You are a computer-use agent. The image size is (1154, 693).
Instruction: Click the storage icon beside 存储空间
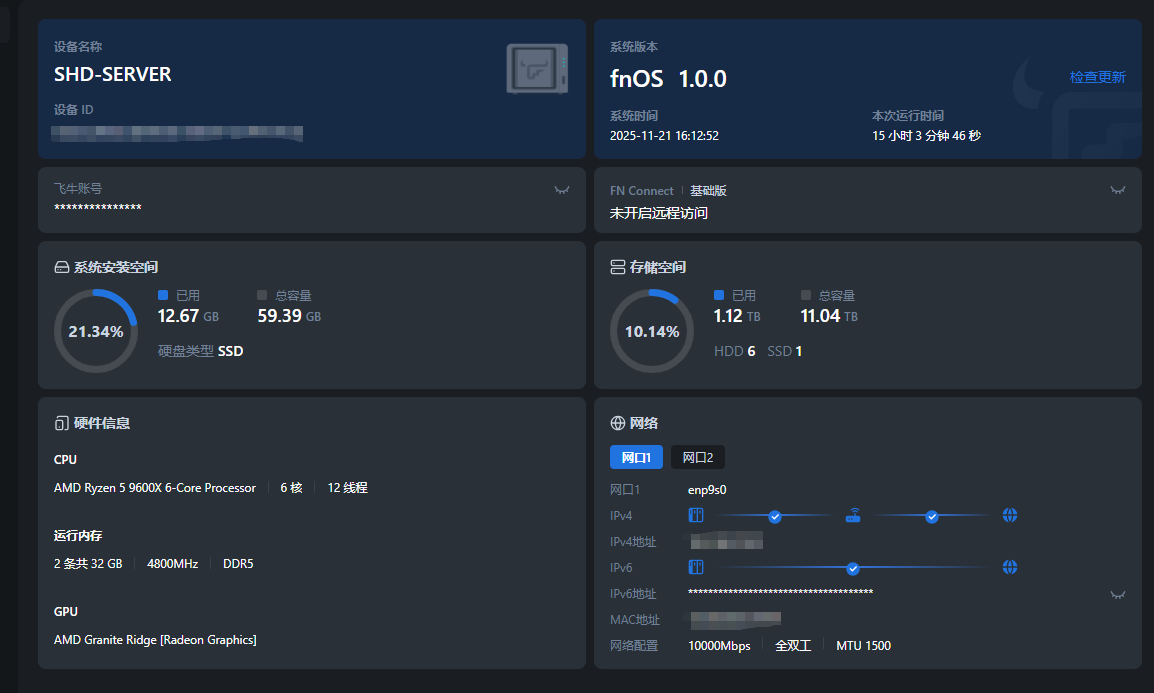click(x=618, y=267)
